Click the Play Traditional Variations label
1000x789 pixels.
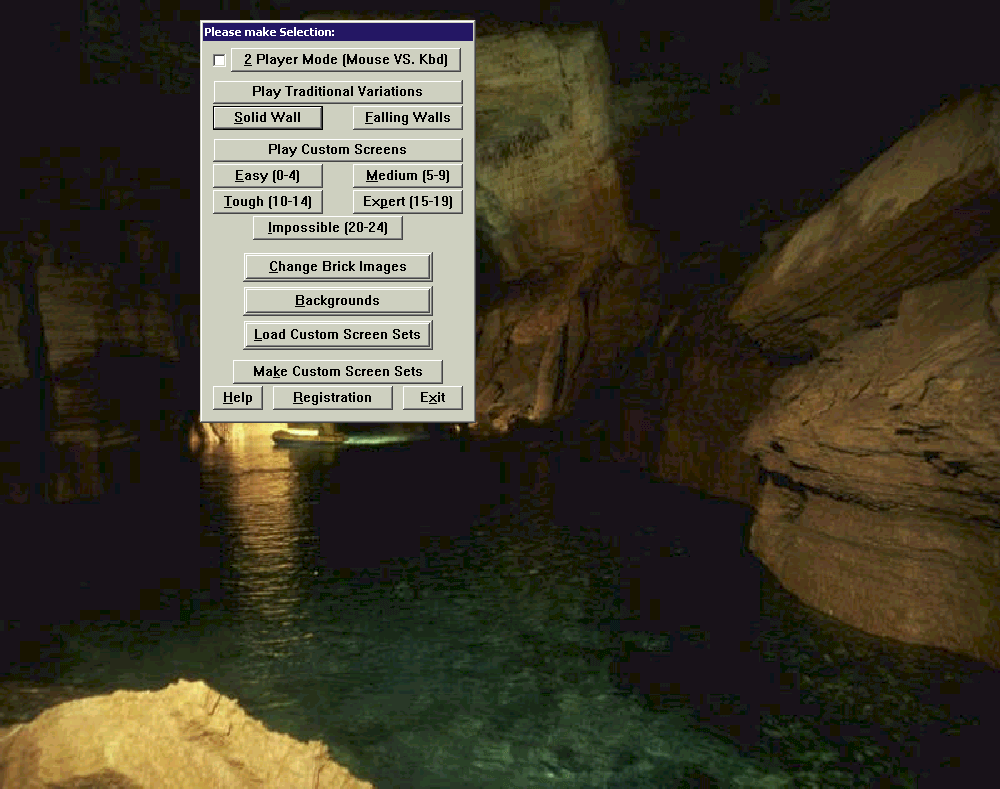[337, 91]
